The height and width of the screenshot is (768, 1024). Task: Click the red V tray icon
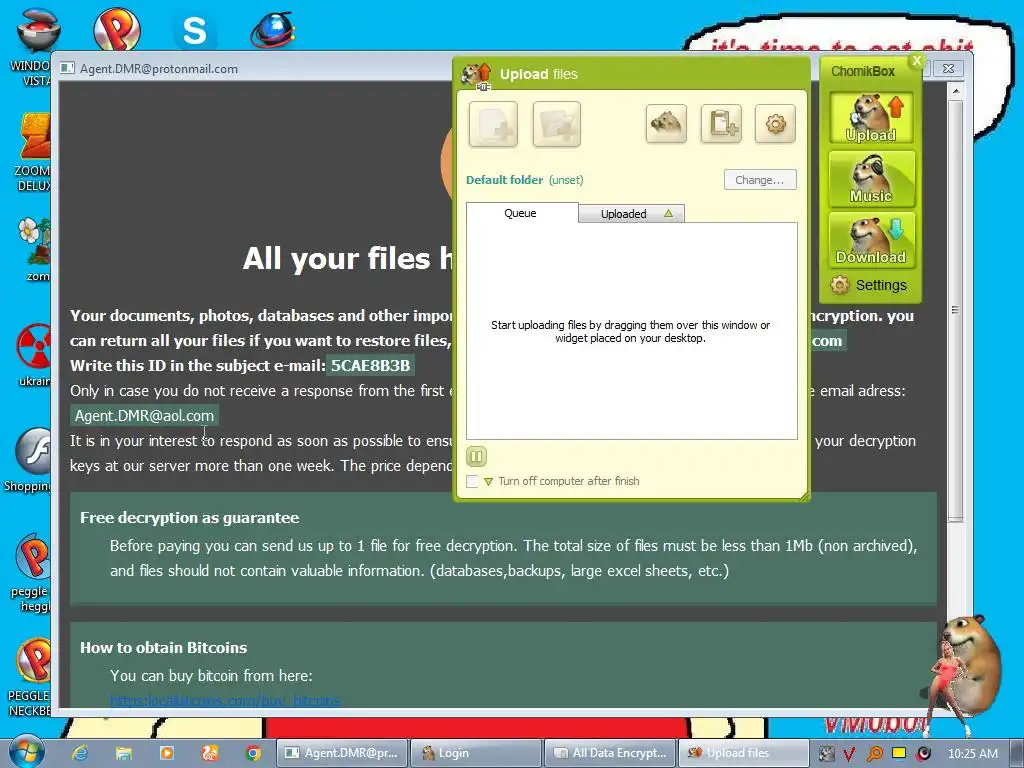[850, 754]
